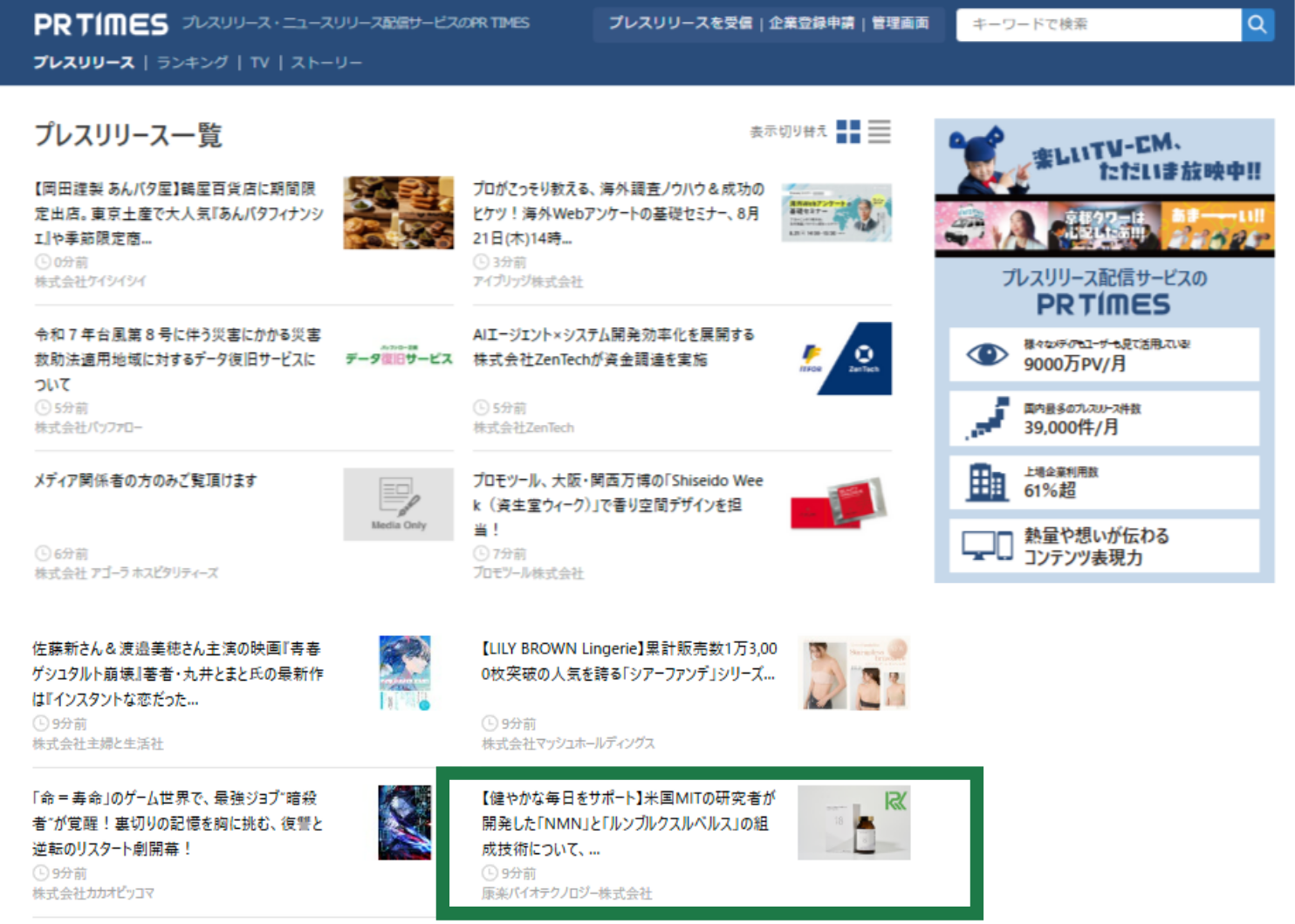The width and height of the screenshot is (1295, 924).
Task: Click 株式会社主婦と生活社 company name
Action: [98, 744]
